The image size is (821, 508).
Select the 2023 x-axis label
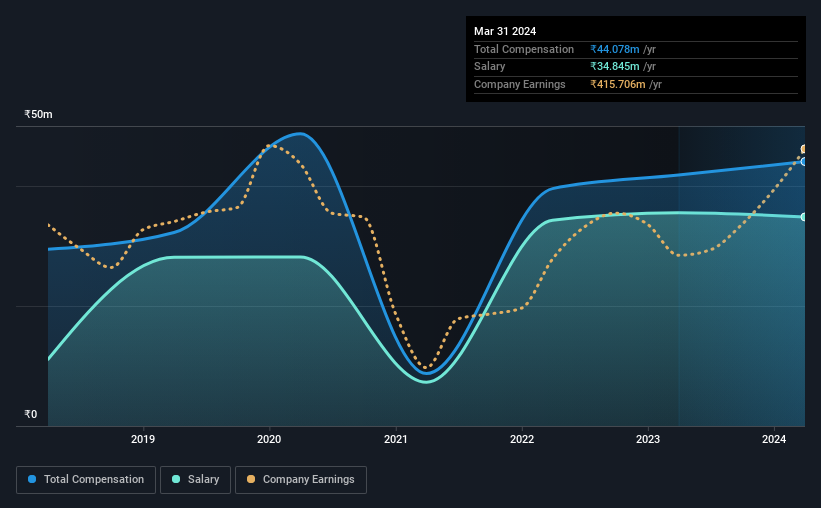click(x=648, y=439)
